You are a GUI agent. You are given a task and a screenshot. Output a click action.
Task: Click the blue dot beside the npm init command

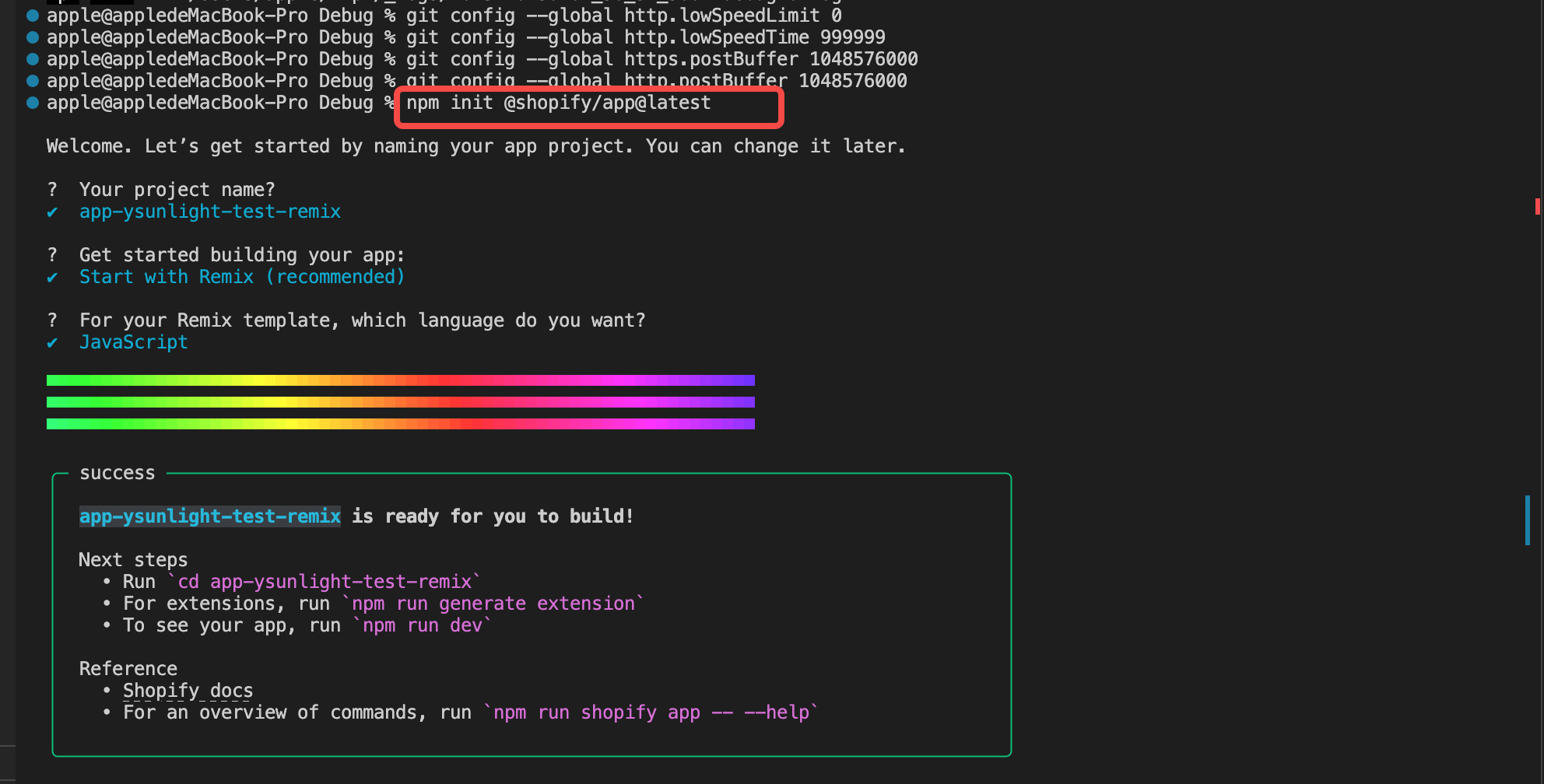click(33, 103)
